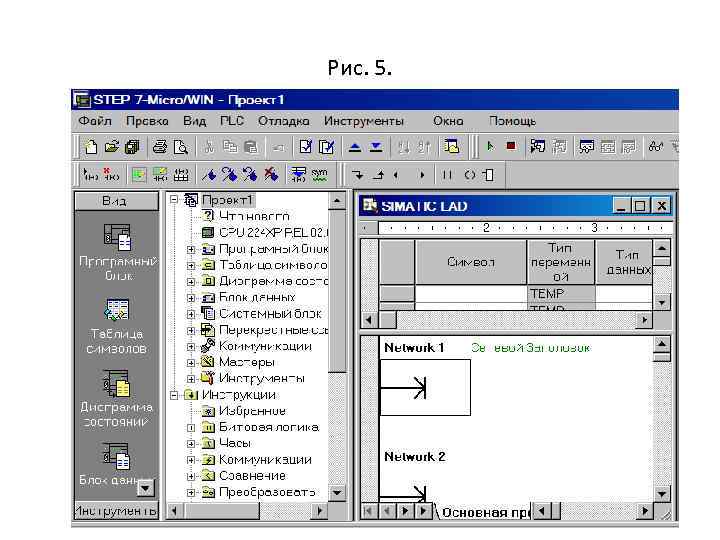Click the Insert Box toolbar icon
Viewport: 720px width, 540px height.
click(x=489, y=175)
